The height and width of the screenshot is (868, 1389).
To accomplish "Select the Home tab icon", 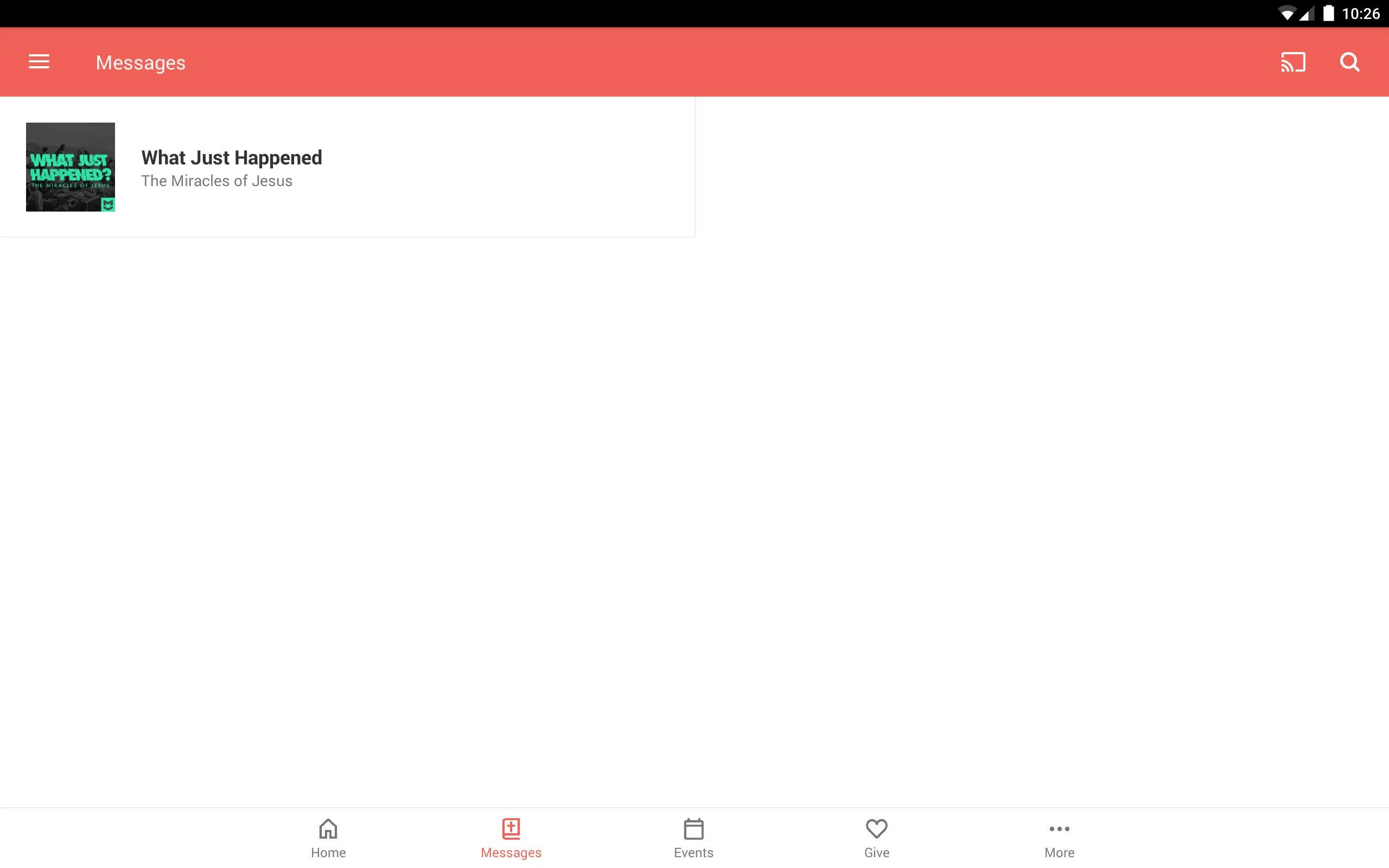I will 328,828.
